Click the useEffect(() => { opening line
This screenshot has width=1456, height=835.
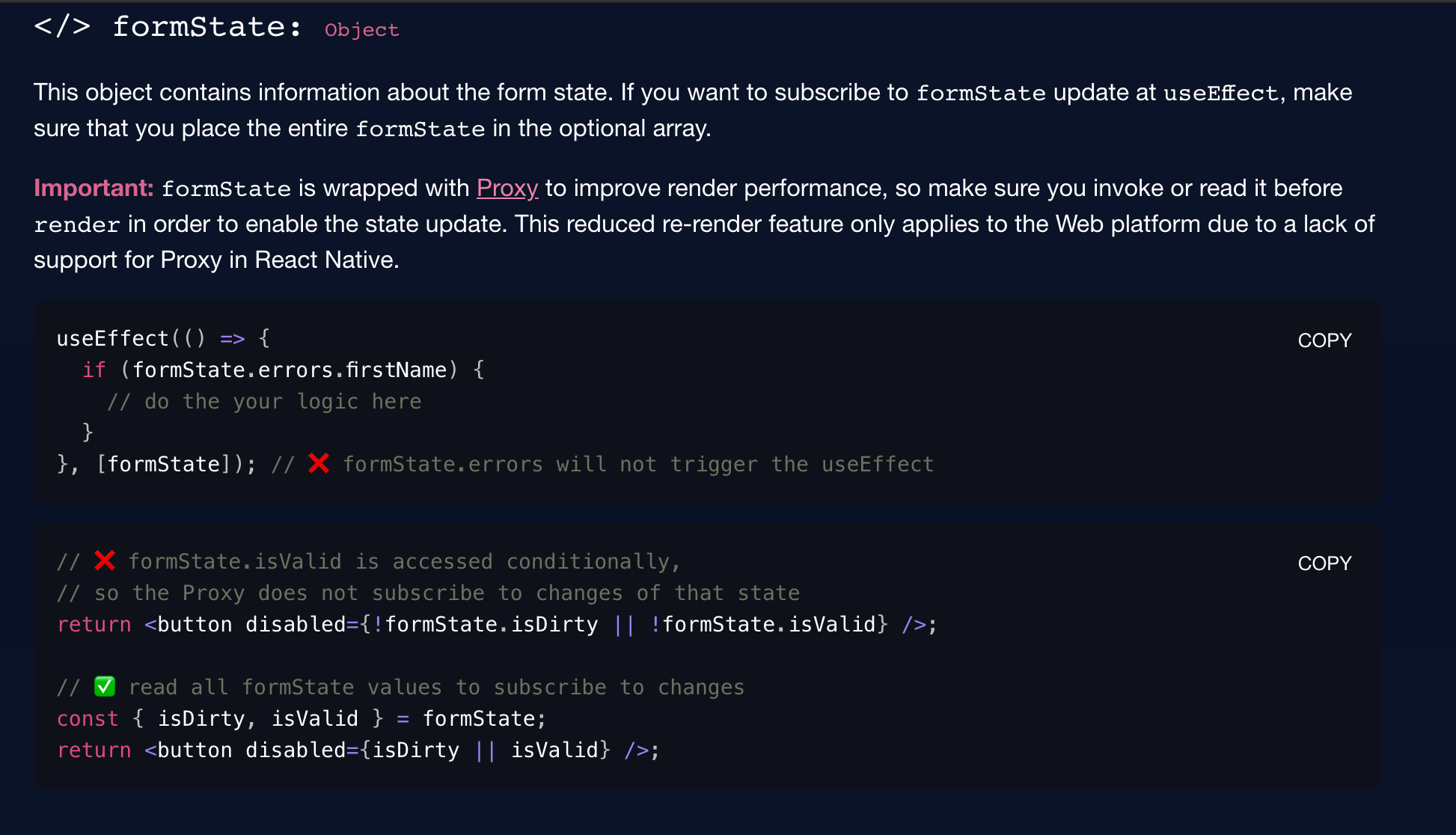point(163,338)
